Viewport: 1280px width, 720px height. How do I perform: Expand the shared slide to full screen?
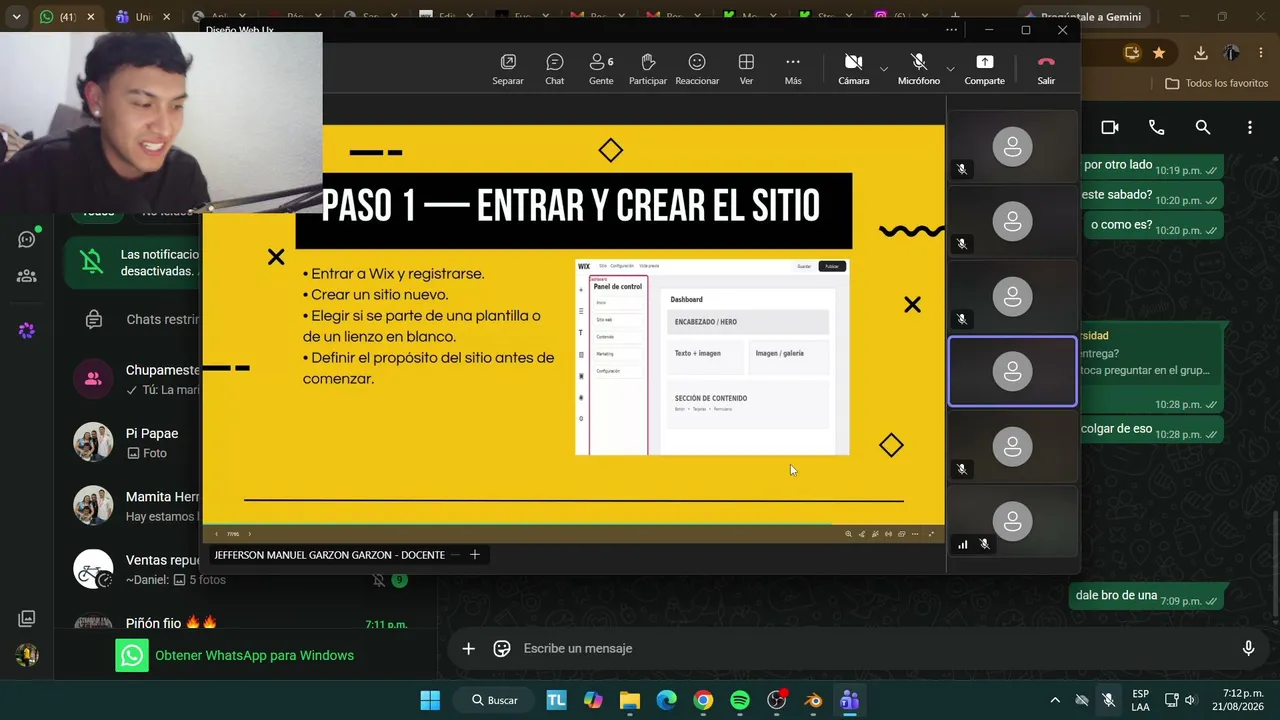click(932, 534)
